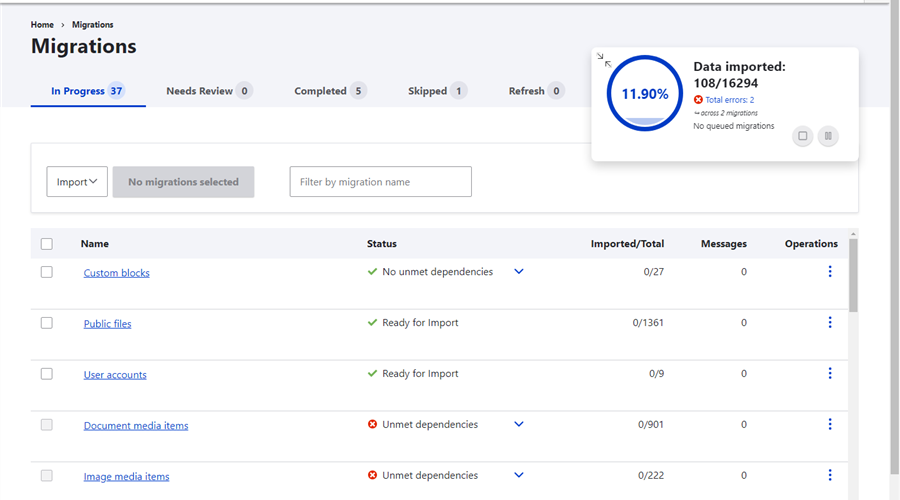900x500 pixels.
Task: Click the 0/901 value for Document media items
Action: tap(651, 424)
